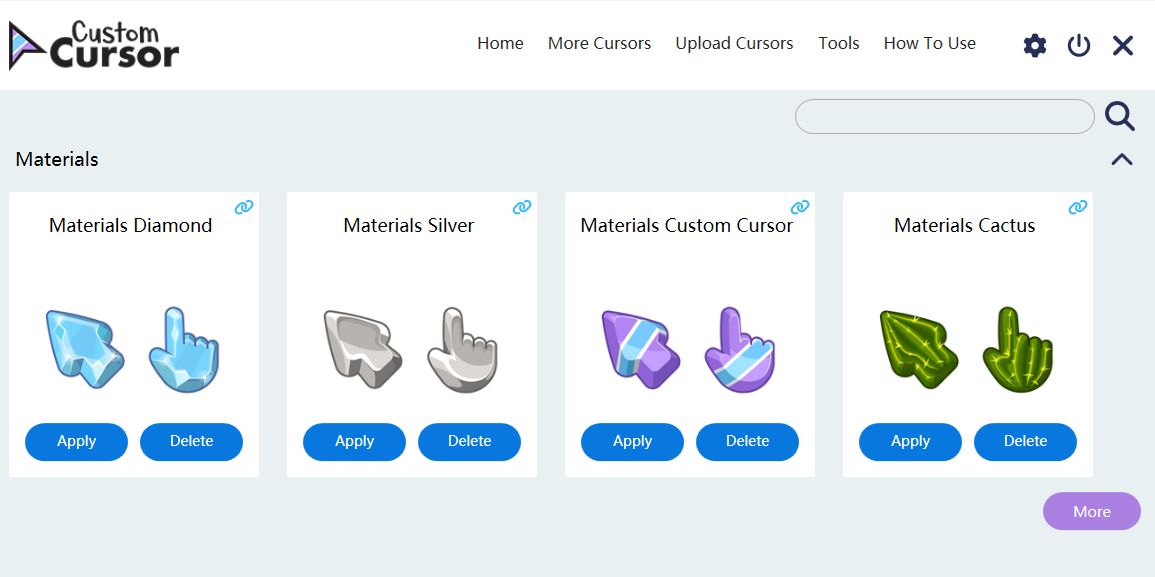Apply the Materials Diamond cursor pack
This screenshot has width=1155, height=577.
[76, 441]
